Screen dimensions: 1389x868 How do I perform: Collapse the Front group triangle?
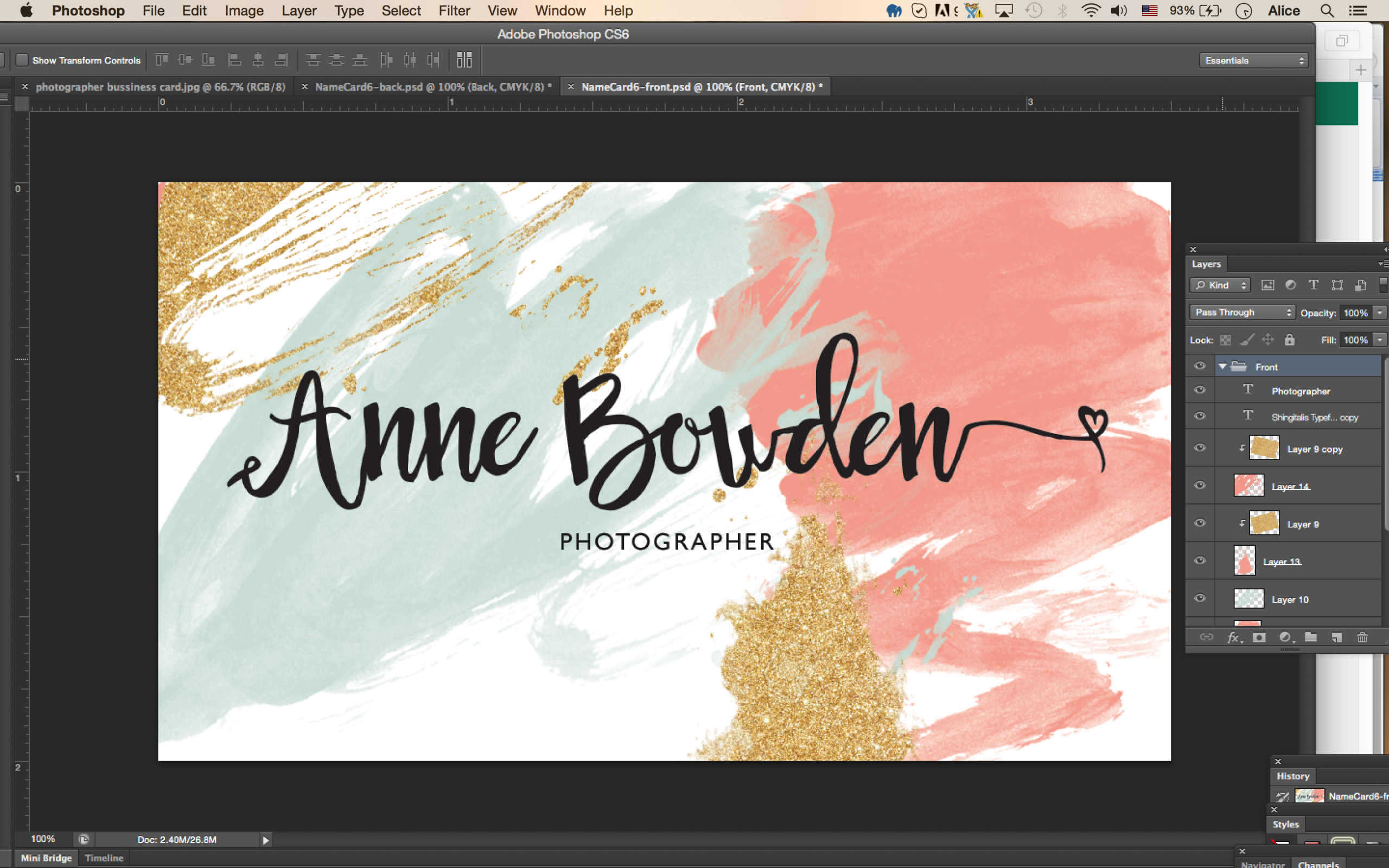pyautogui.click(x=1222, y=366)
